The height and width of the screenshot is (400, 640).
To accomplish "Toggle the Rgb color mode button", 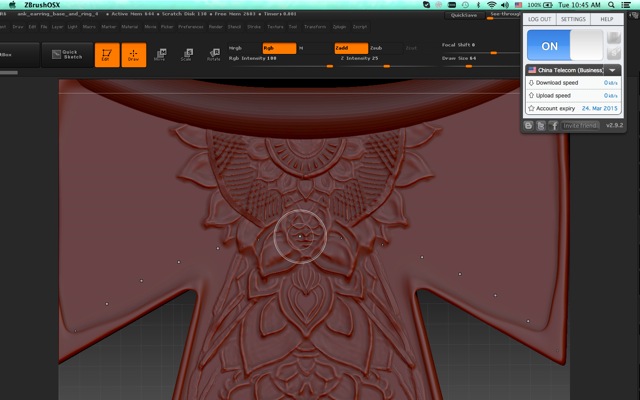I will [x=279, y=48].
